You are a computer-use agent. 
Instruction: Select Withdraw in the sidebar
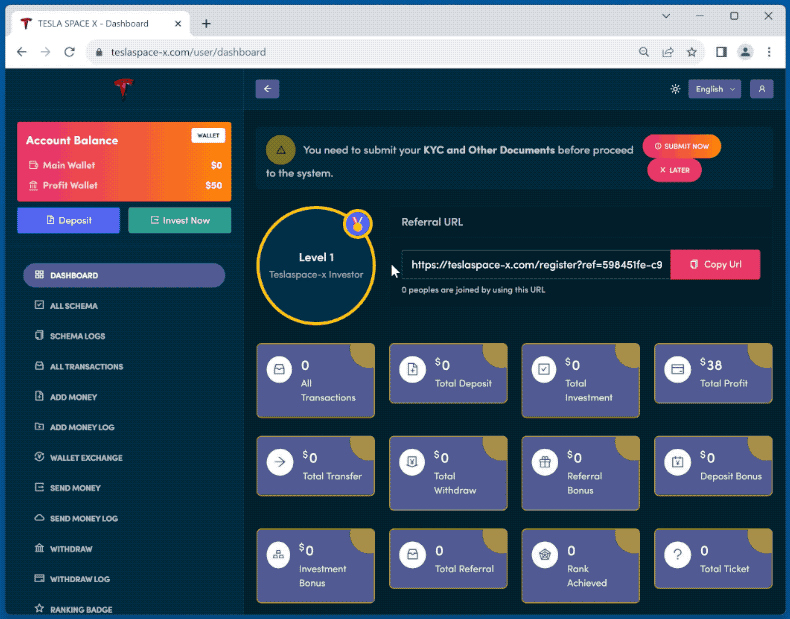pos(71,549)
